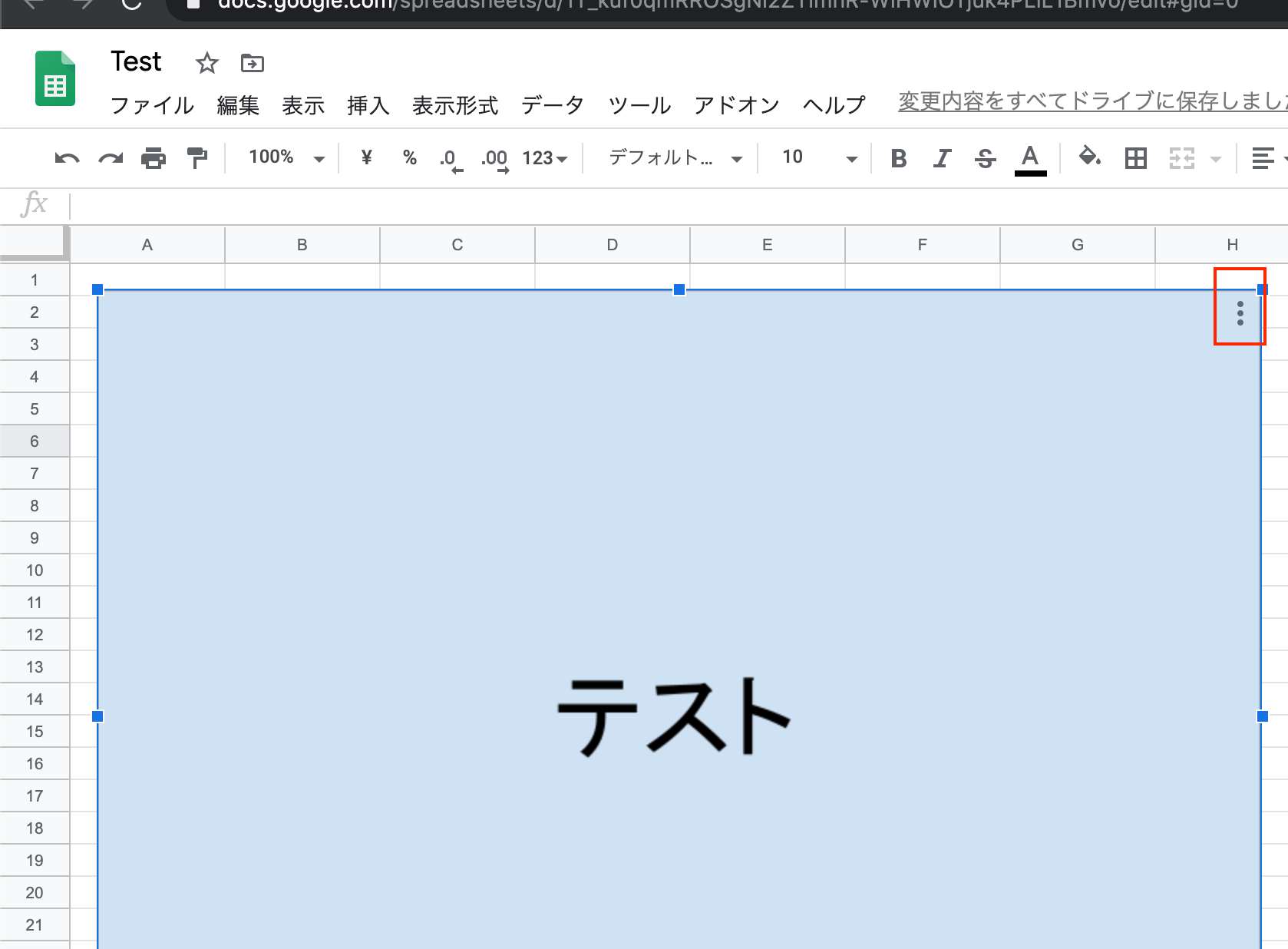Click the undo arrow icon
The image size is (1288, 949).
point(67,158)
